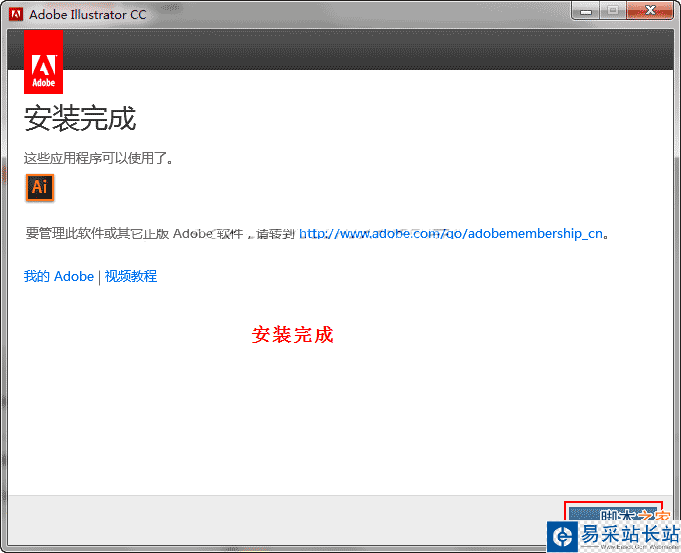Click the 安装完成 heading text
Viewport: 681px width, 553px height.
[80, 118]
